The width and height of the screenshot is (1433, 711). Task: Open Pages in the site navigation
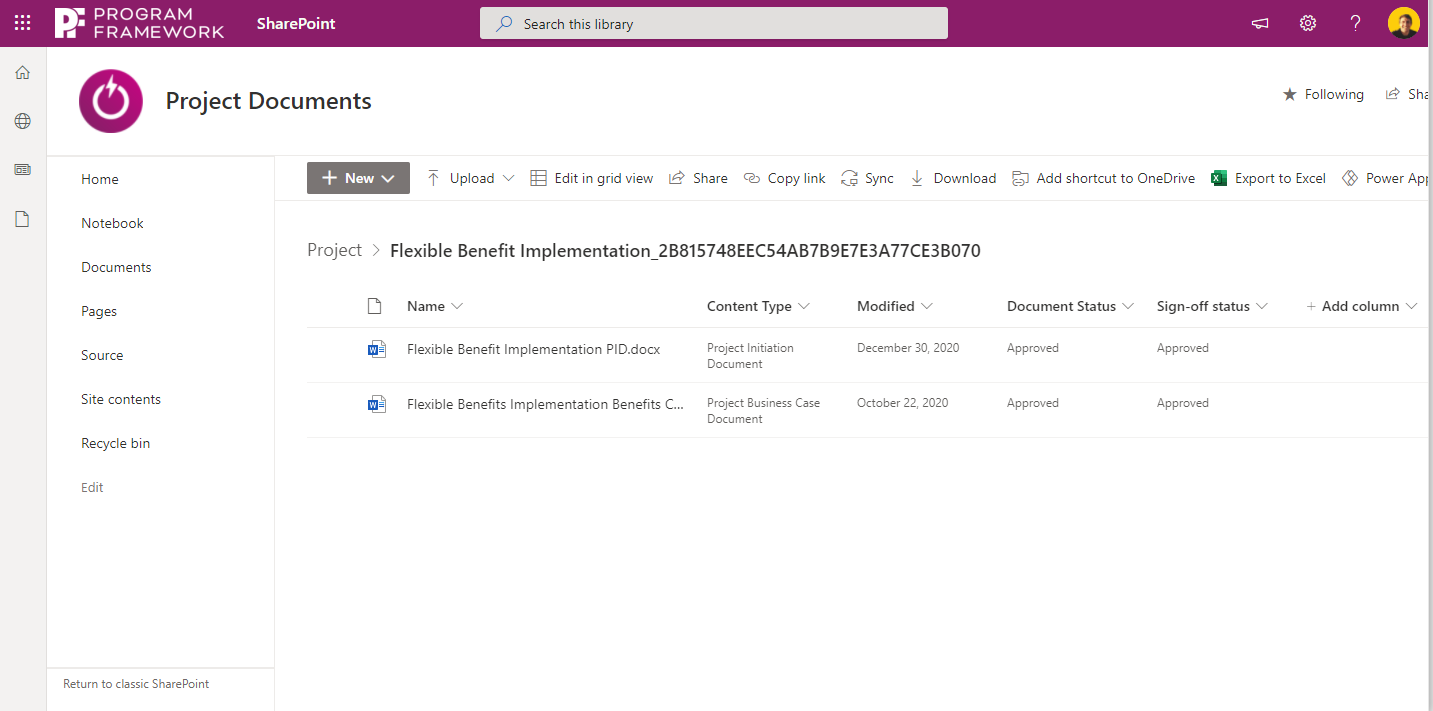tap(99, 311)
